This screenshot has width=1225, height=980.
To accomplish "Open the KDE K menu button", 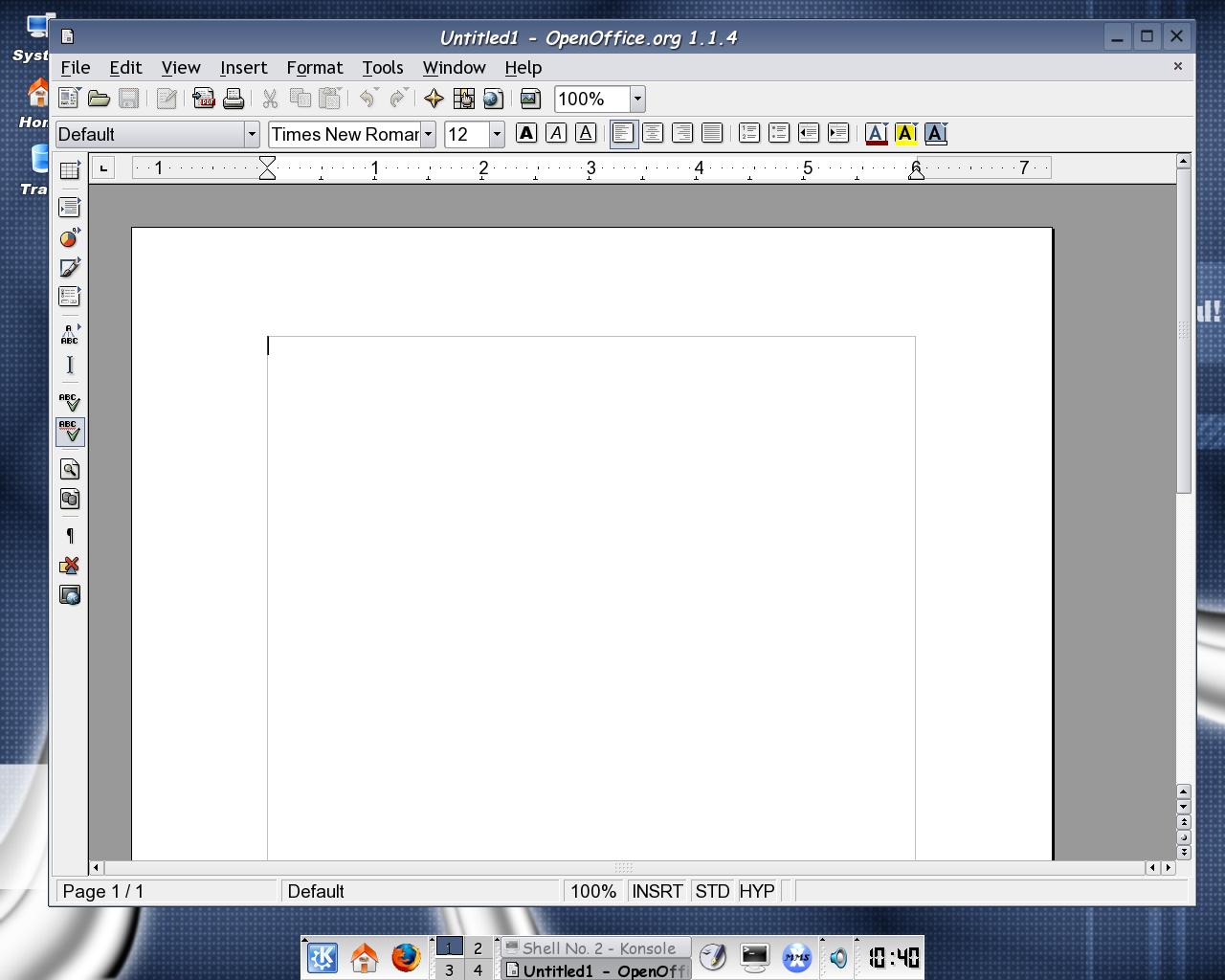I will coord(323,957).
